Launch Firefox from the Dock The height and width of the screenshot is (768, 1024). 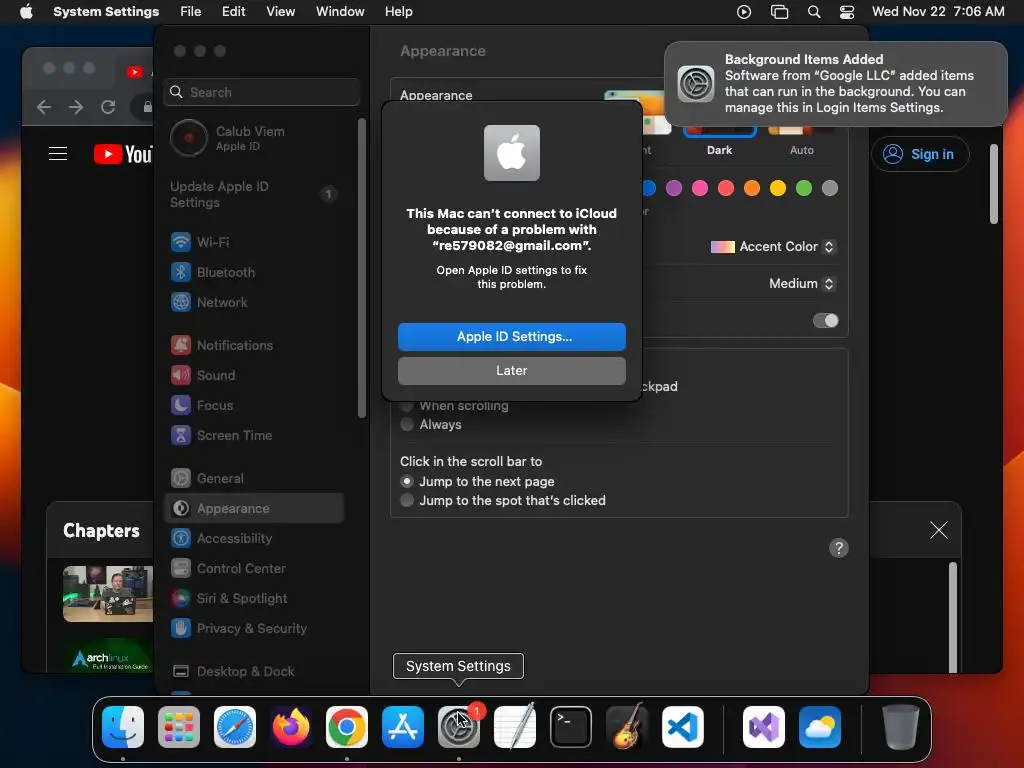(x=291, y=727)
